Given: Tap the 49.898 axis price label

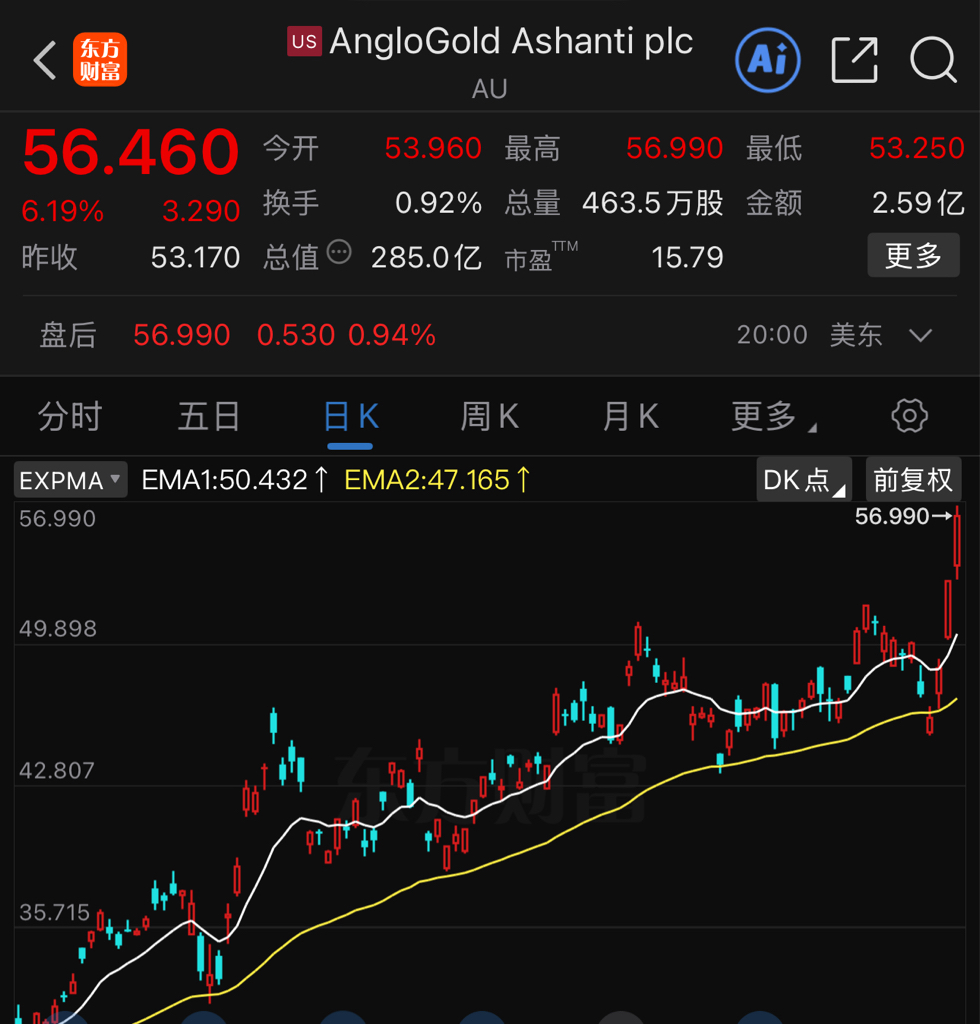Looking at the screenshot, I should [58, 629].
